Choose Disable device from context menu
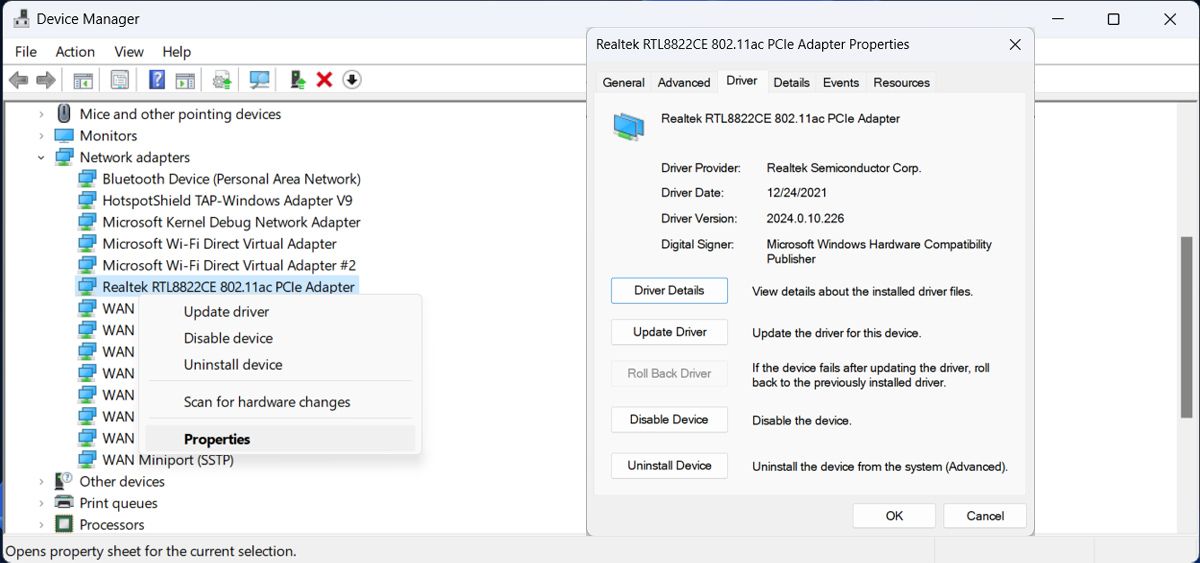The height and width of the screenshot is (563, 1200). click(280, 338)
